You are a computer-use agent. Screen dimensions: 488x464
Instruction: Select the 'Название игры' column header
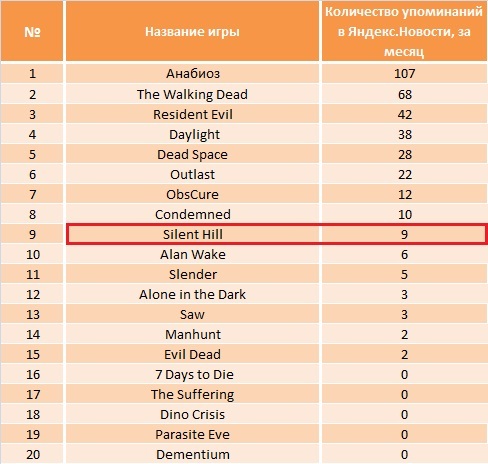(192, 31)
